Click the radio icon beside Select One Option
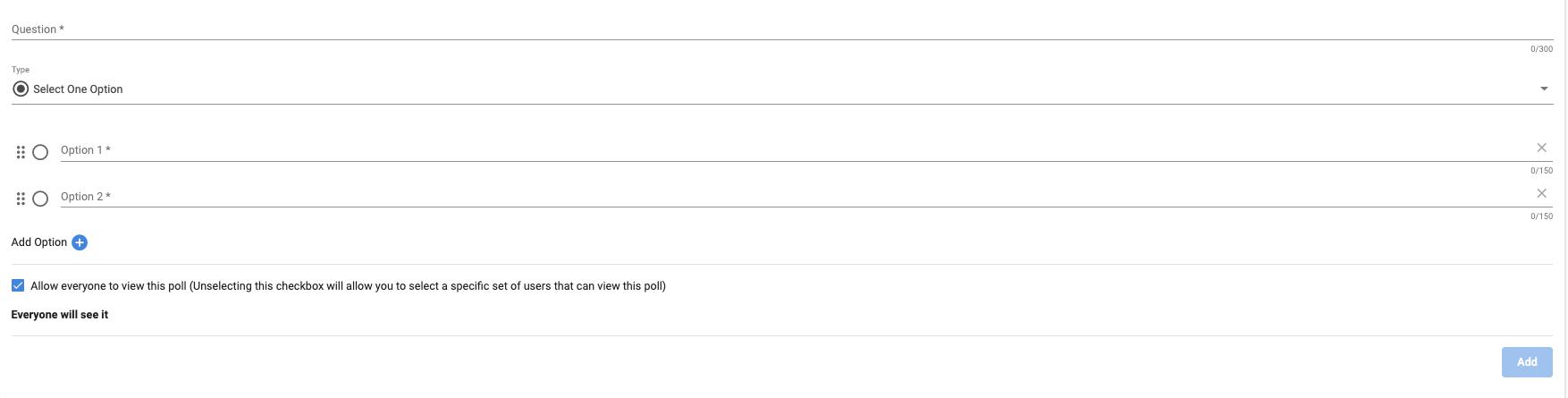Viewport: 1568px width, 398px height. (x=21, y=89)
